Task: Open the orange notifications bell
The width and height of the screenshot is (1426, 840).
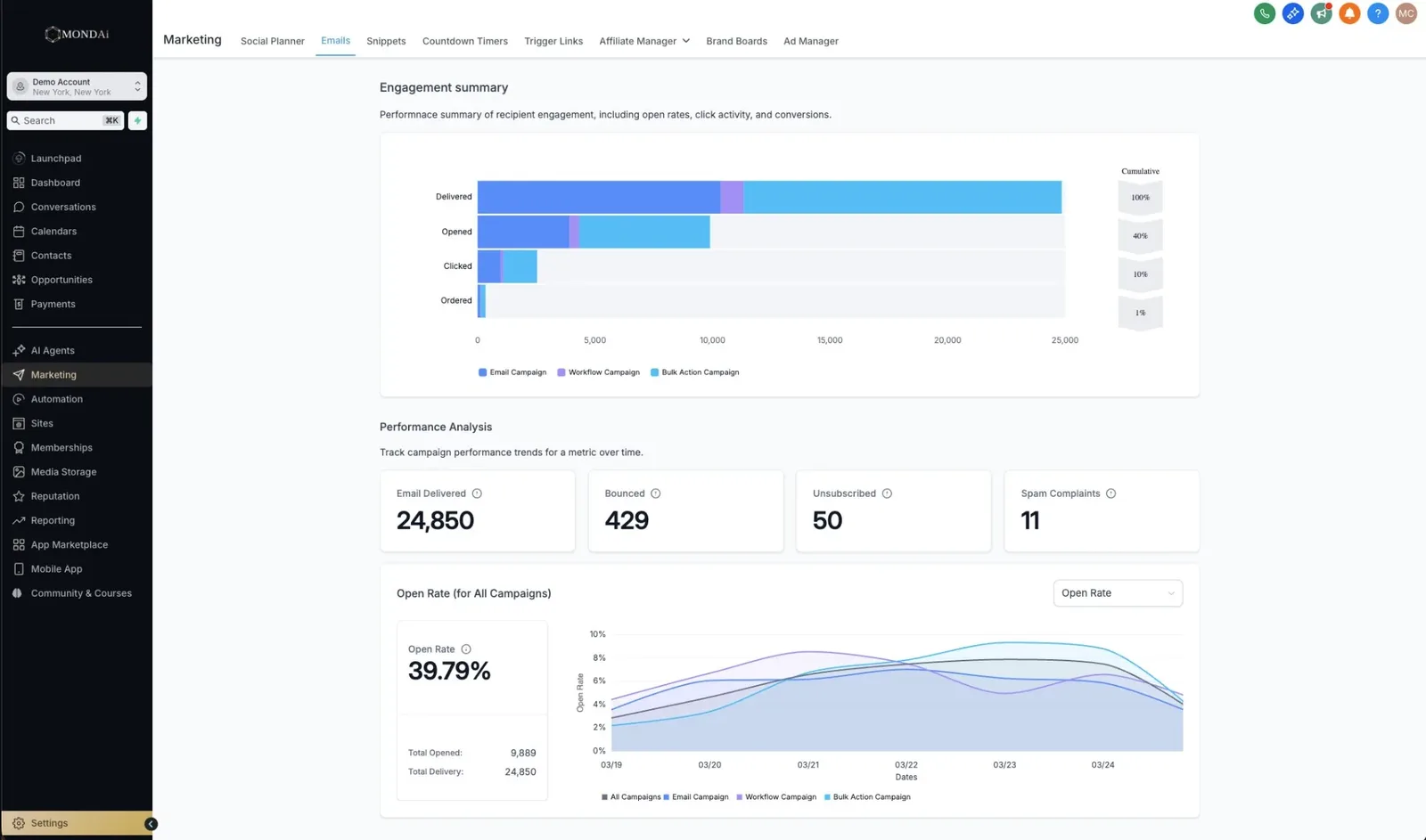Action: (1349, 13)
